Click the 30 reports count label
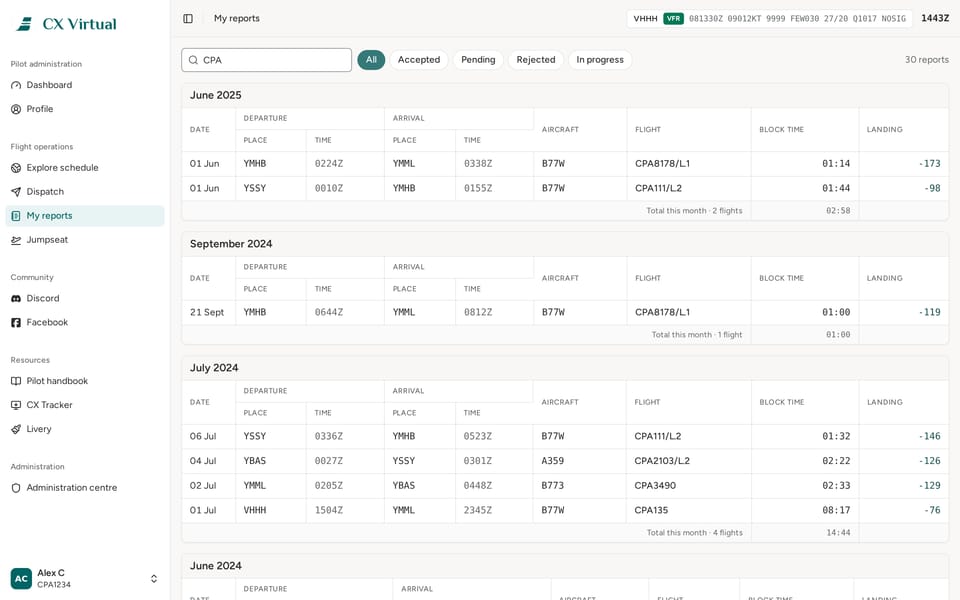This screenshot has width=960, height=600. point(926,59)
